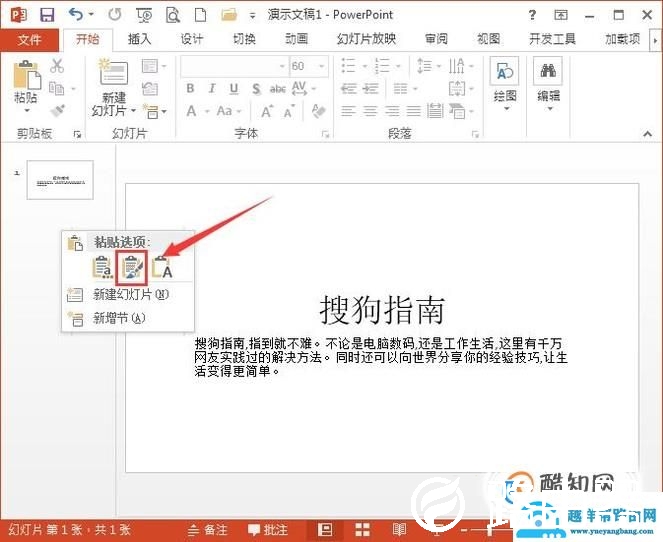Click the Decrease Indent icon
This screenshot has height=542, width=663.
coord(348,88)
